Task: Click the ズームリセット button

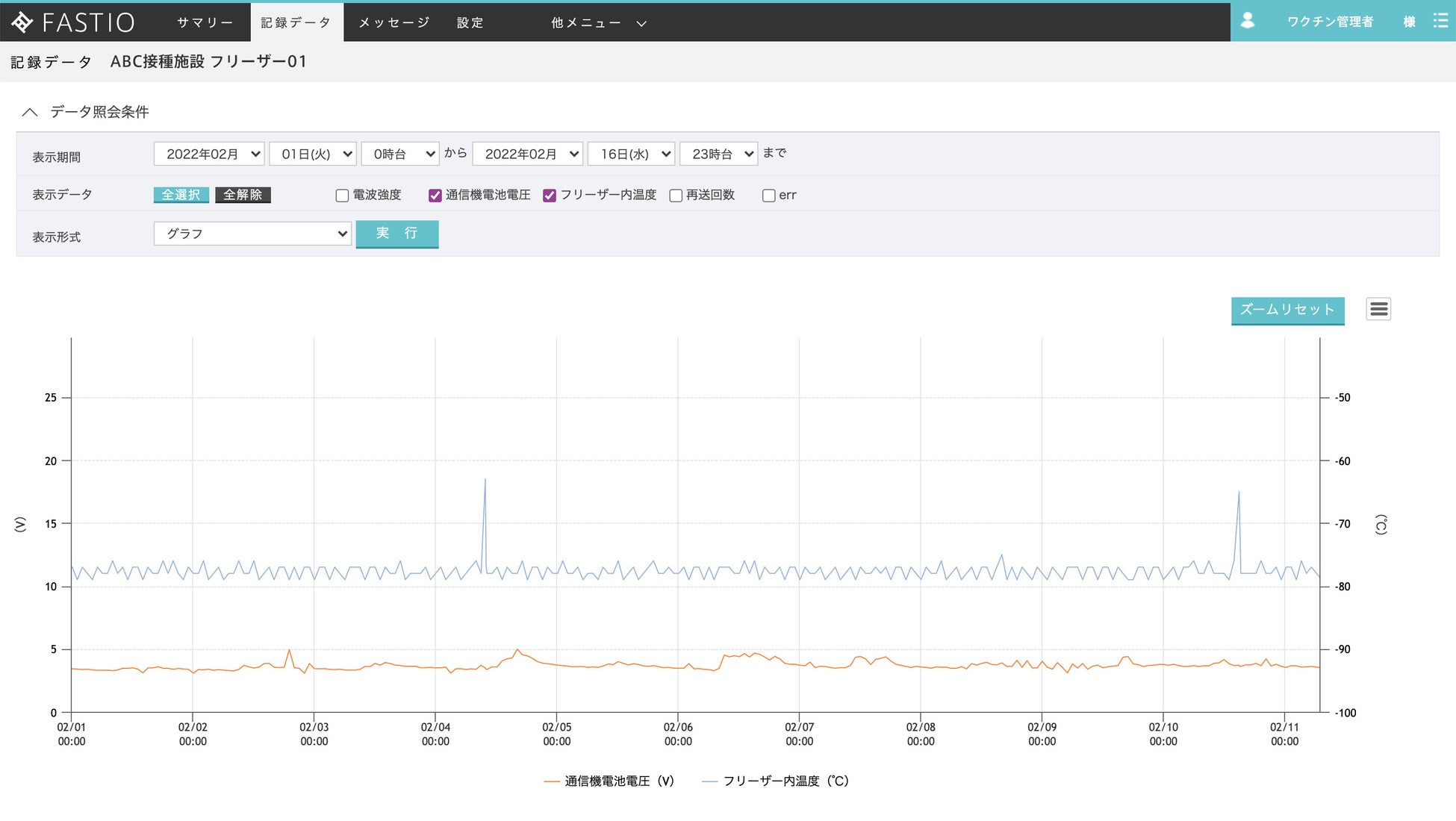Action: 1287,310
